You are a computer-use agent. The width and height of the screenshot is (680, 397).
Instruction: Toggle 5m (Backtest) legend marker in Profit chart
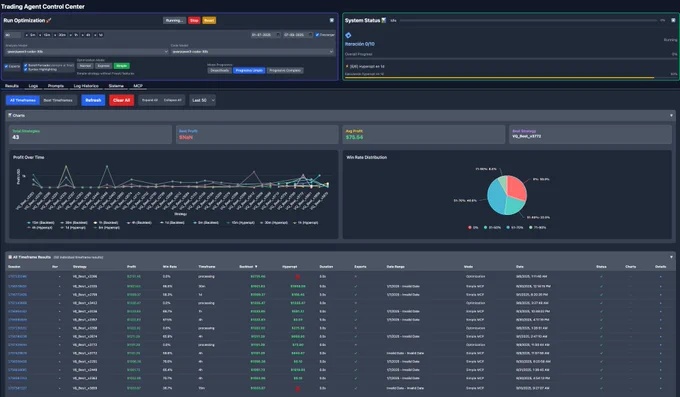(195, 223)
